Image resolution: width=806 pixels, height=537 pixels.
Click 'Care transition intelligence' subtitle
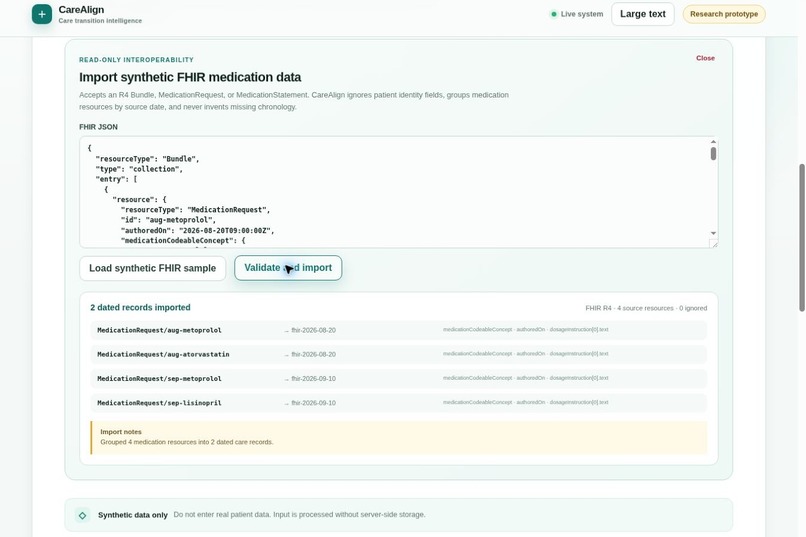click(100, 21)
